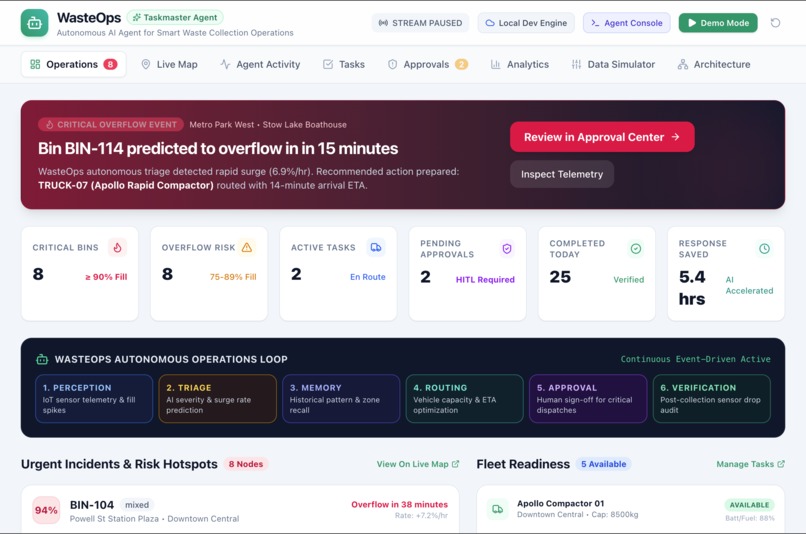Click the robot icon in Autonomous Operations Loop header
Viewport: 806px width, 534px height.
pyautogui.click(x=42, y=359)
